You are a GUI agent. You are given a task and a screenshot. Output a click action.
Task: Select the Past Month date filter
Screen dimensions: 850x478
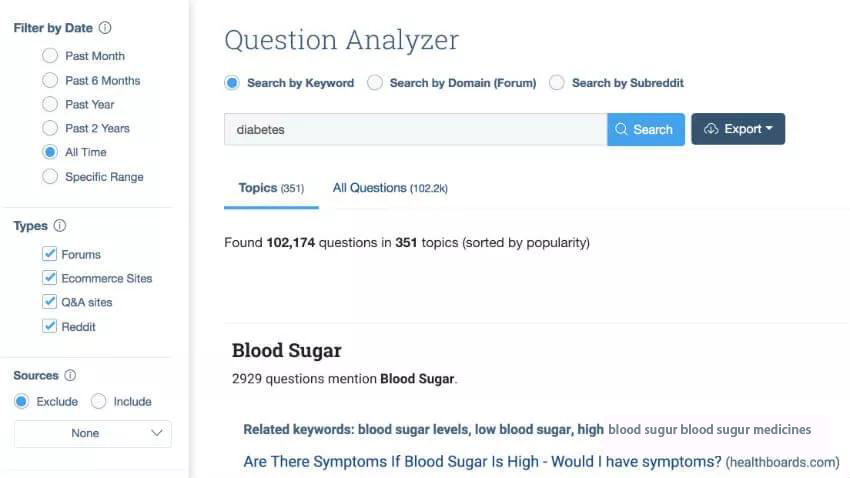(x=50, y=56)
